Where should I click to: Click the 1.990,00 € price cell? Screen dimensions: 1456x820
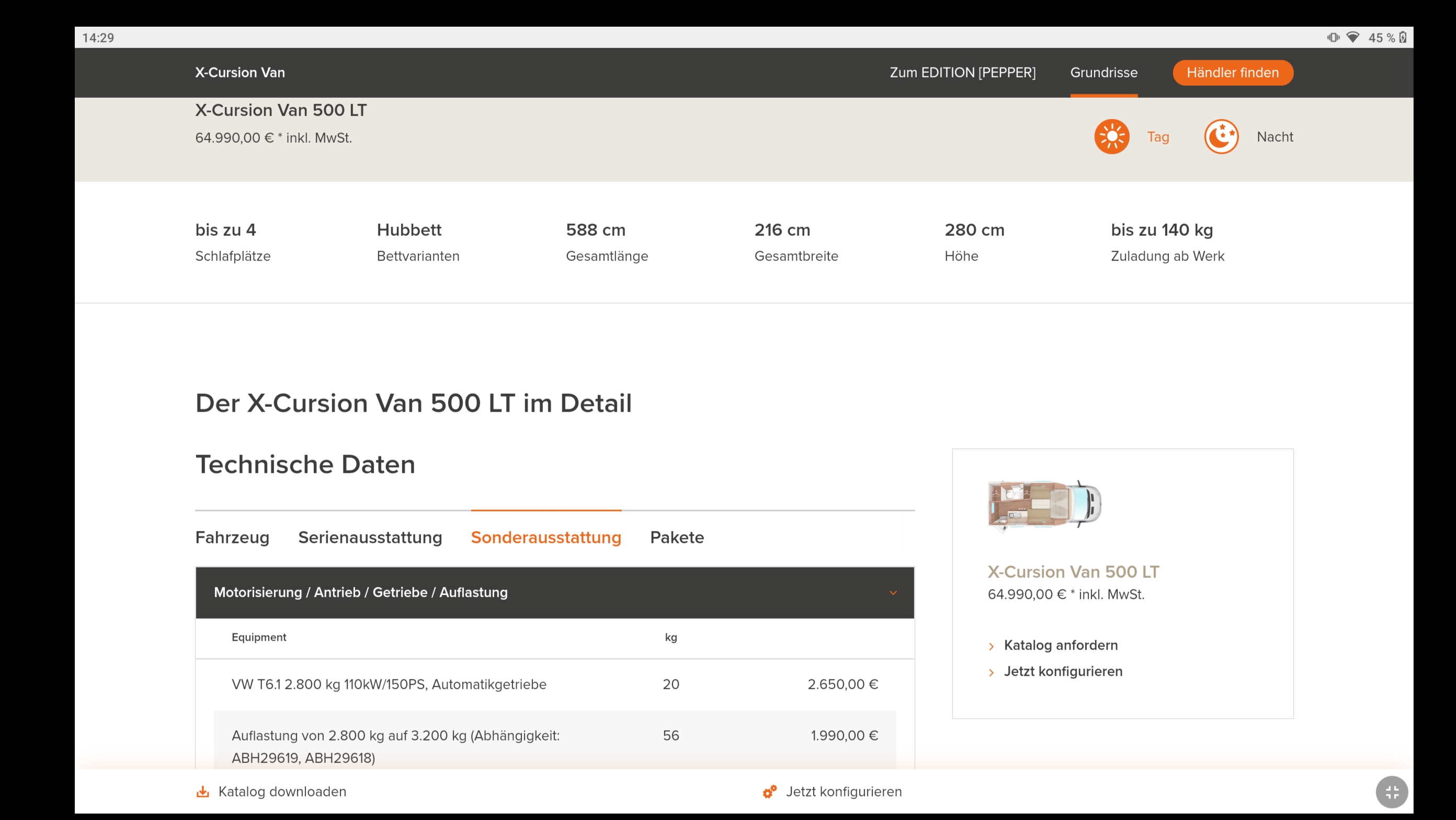click(845, 736)
